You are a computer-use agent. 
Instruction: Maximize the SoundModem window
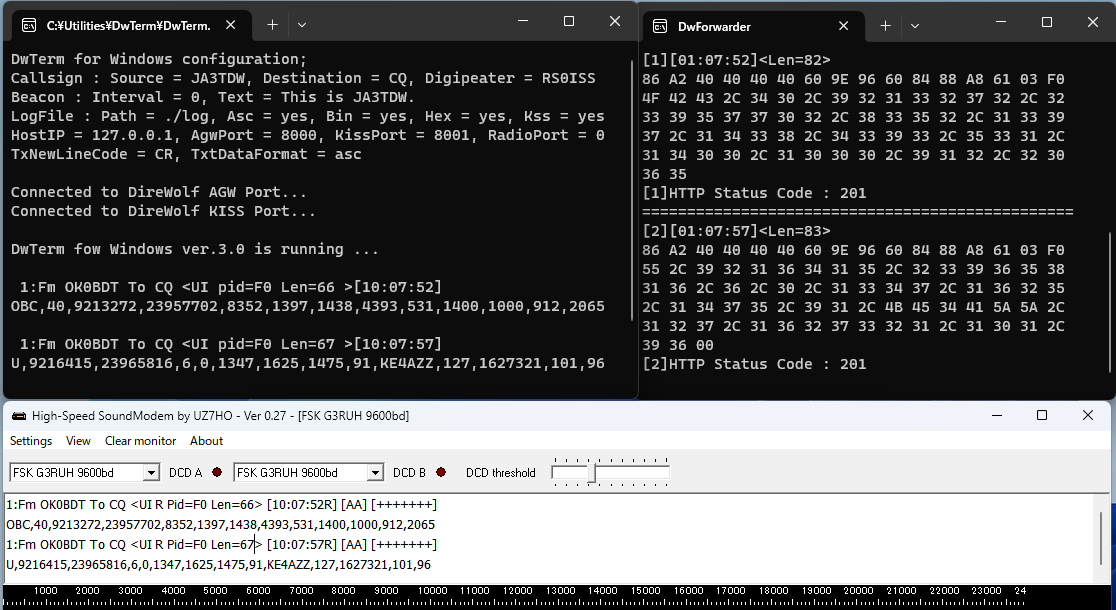click(x=1042, y=415)
